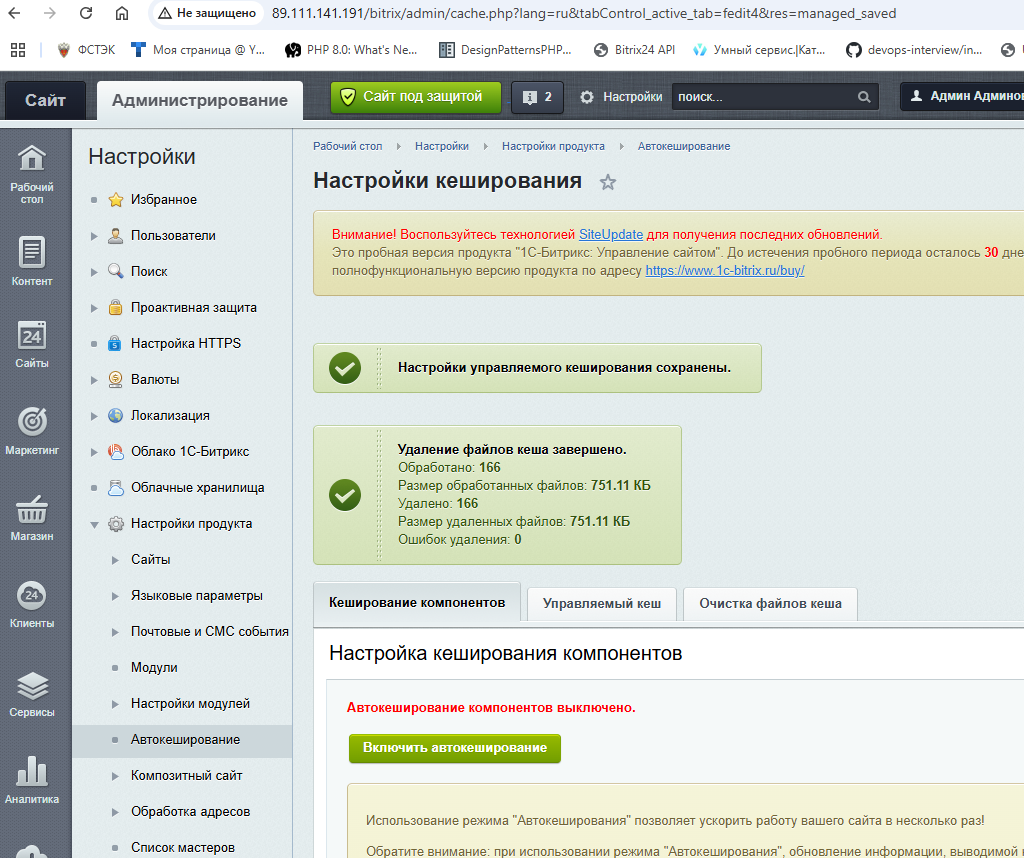Open notifications counter with 2
The height and width of the screenshot is (858, 1024).
[x=537, y=97]
